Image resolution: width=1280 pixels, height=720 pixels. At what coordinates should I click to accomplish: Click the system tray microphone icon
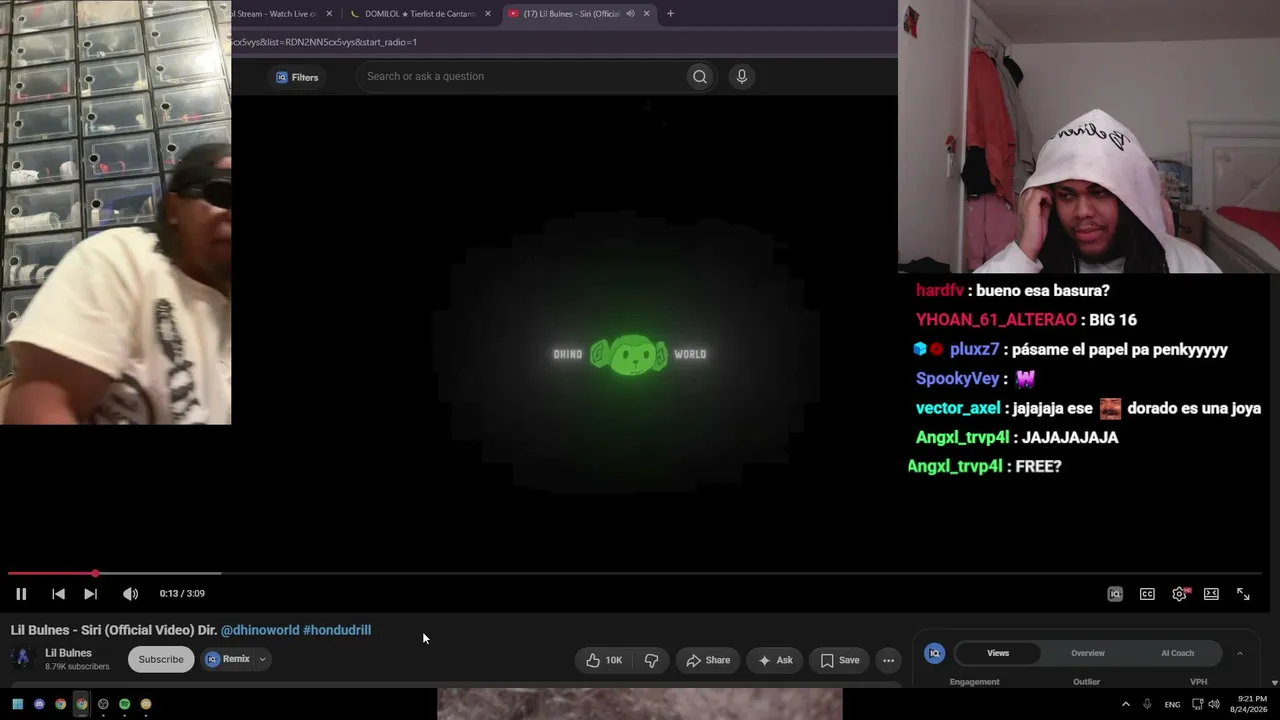[1147, 704]
